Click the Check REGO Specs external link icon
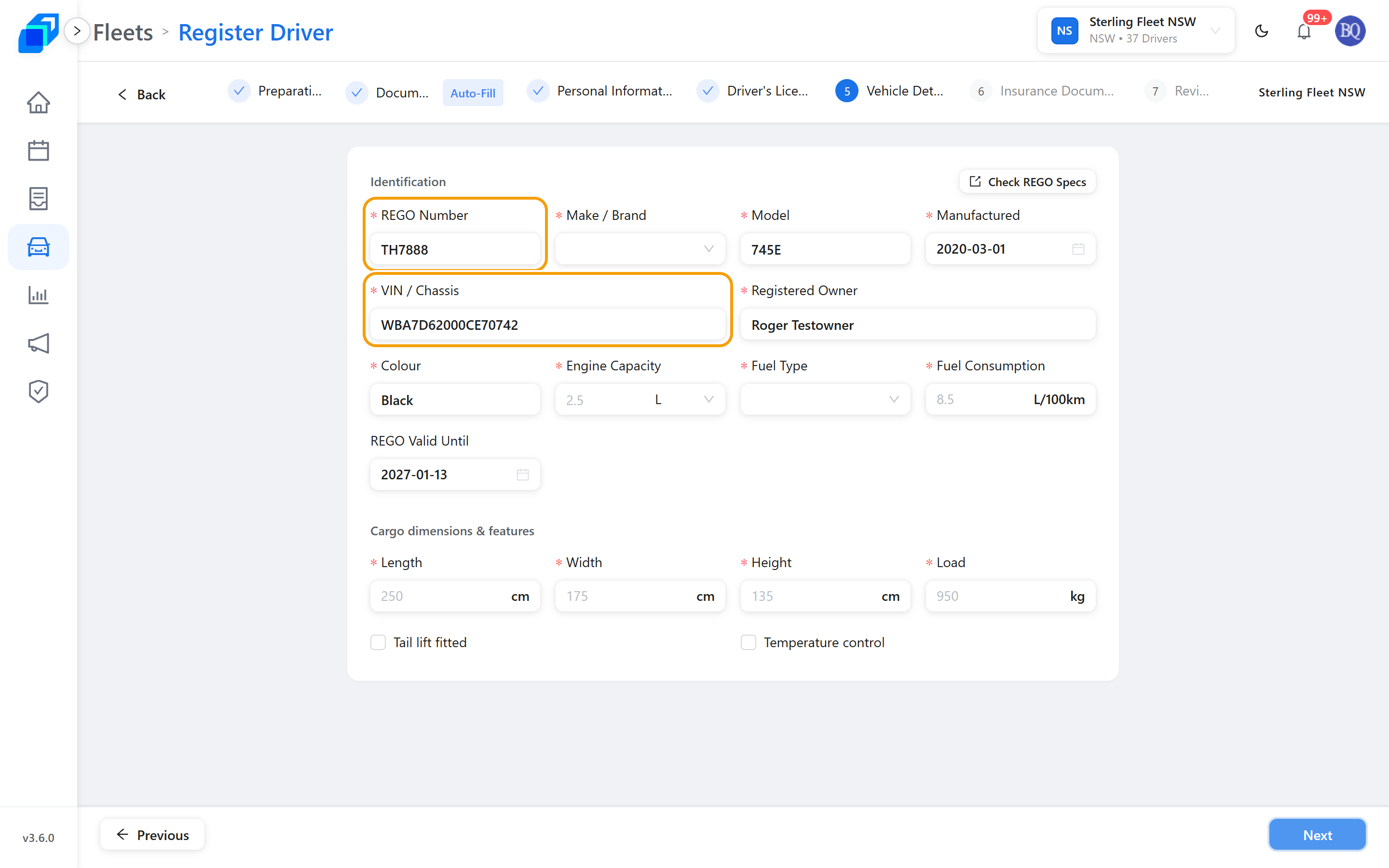Screen dimensions: 1389x868 tap(975, 181)
